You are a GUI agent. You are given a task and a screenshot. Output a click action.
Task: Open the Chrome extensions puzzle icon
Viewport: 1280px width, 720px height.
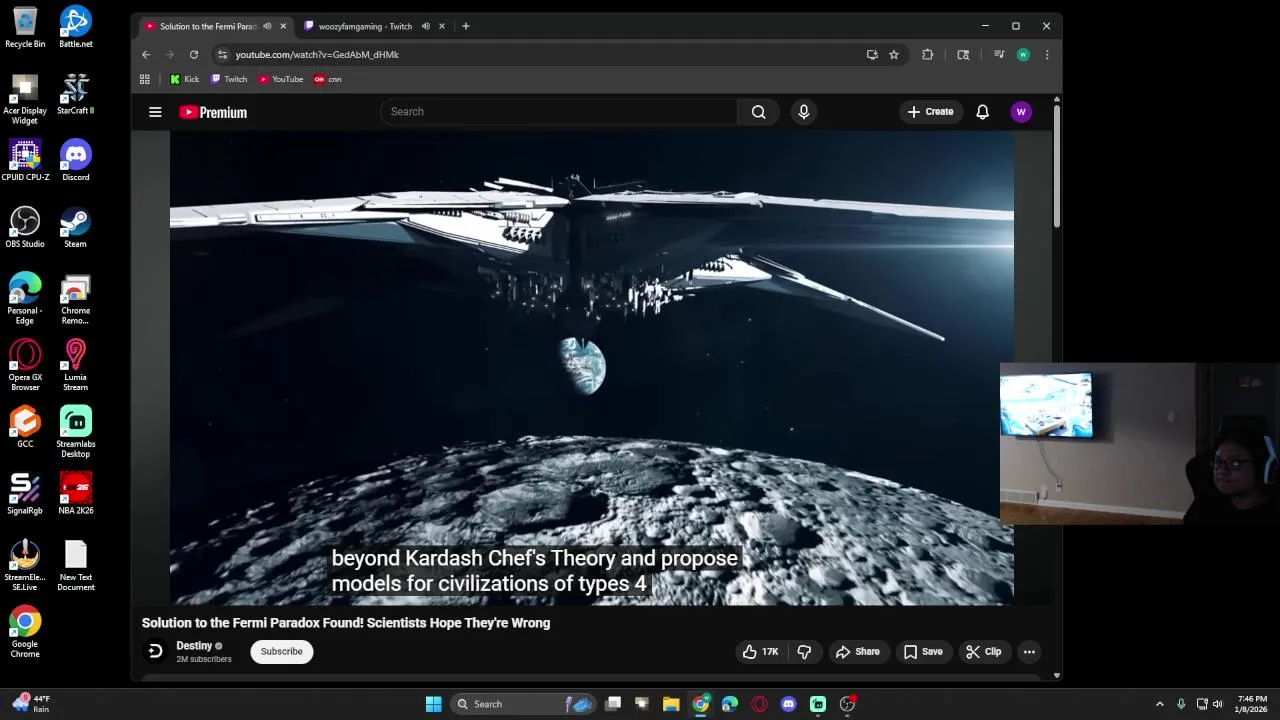pos(927,55)
